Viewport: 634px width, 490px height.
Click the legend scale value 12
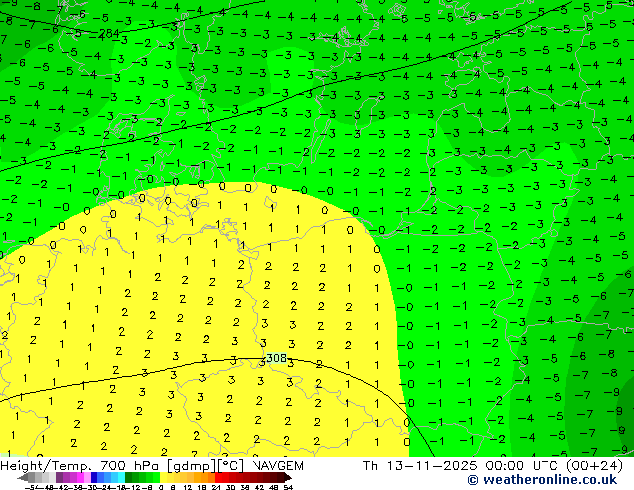tap(187, 487)
